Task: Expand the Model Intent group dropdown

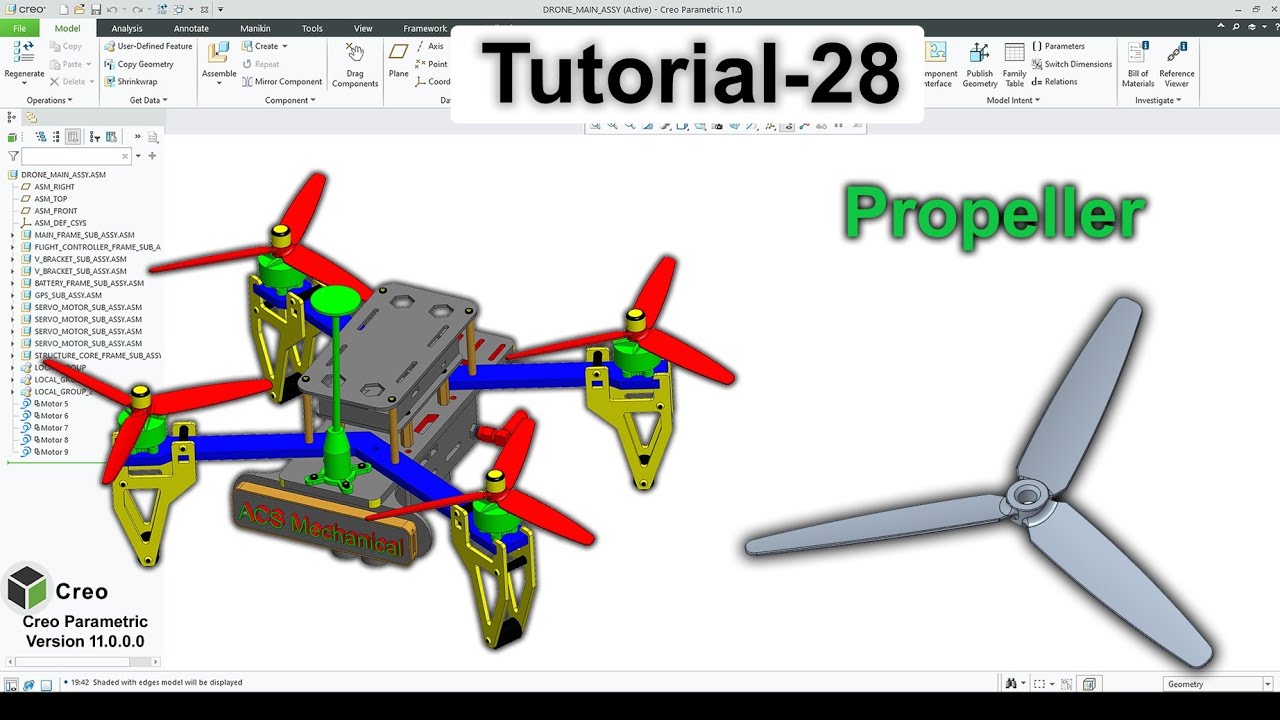Action: pos(1013,100)
